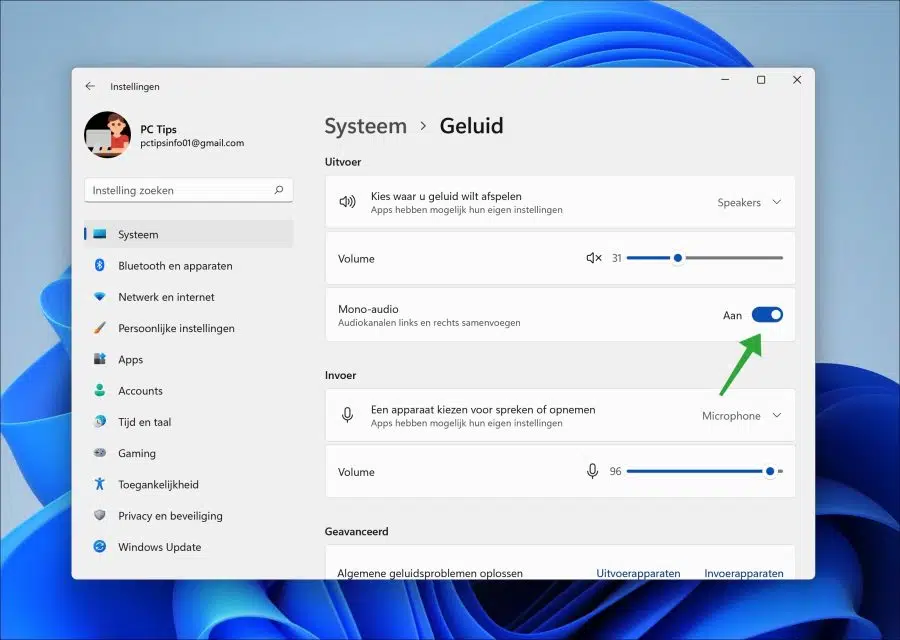Screen dimensions: 900x640
Task: Click the Systeem monitor icon in sidebar
Action: pyautogui.click(x=100, y=234)
